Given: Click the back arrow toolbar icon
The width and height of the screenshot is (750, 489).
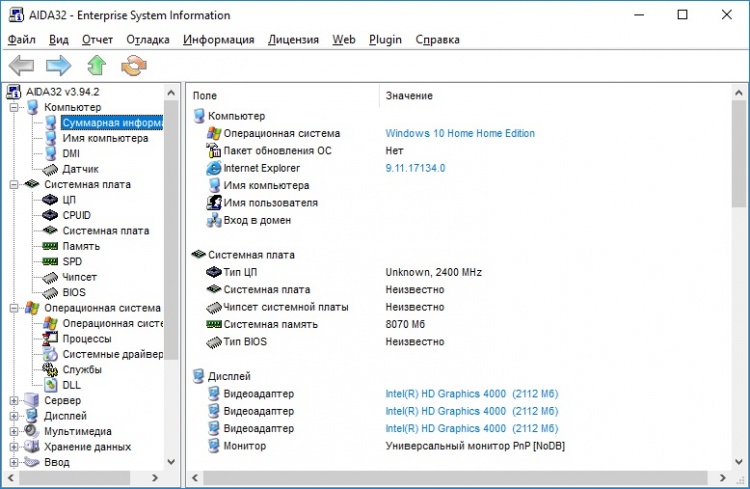Looking at the screenshot, I should click(22, 66).
